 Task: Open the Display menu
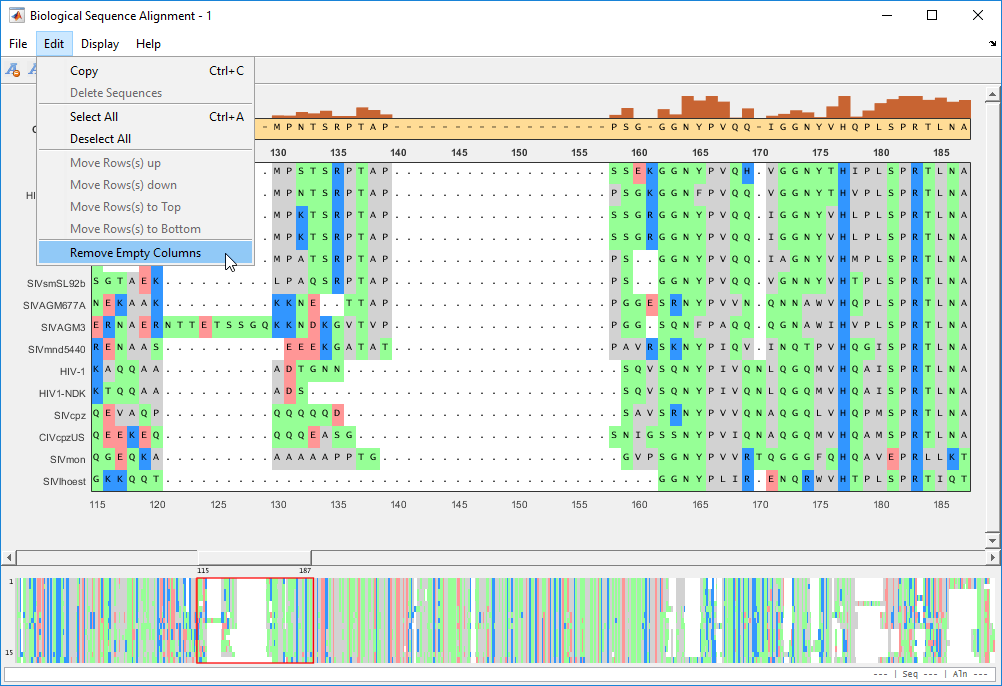pos(100,44)
